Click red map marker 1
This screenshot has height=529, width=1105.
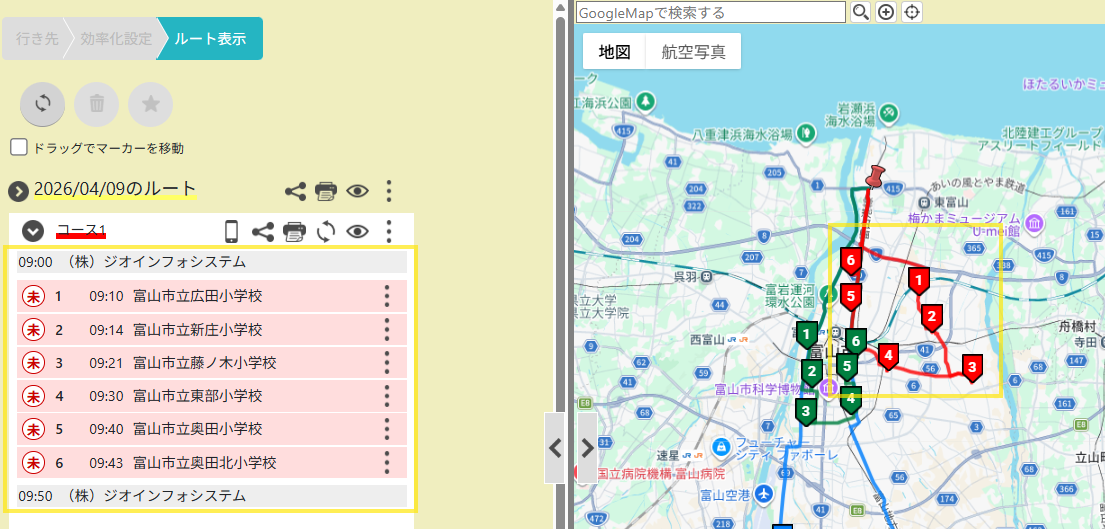point(918,281)
